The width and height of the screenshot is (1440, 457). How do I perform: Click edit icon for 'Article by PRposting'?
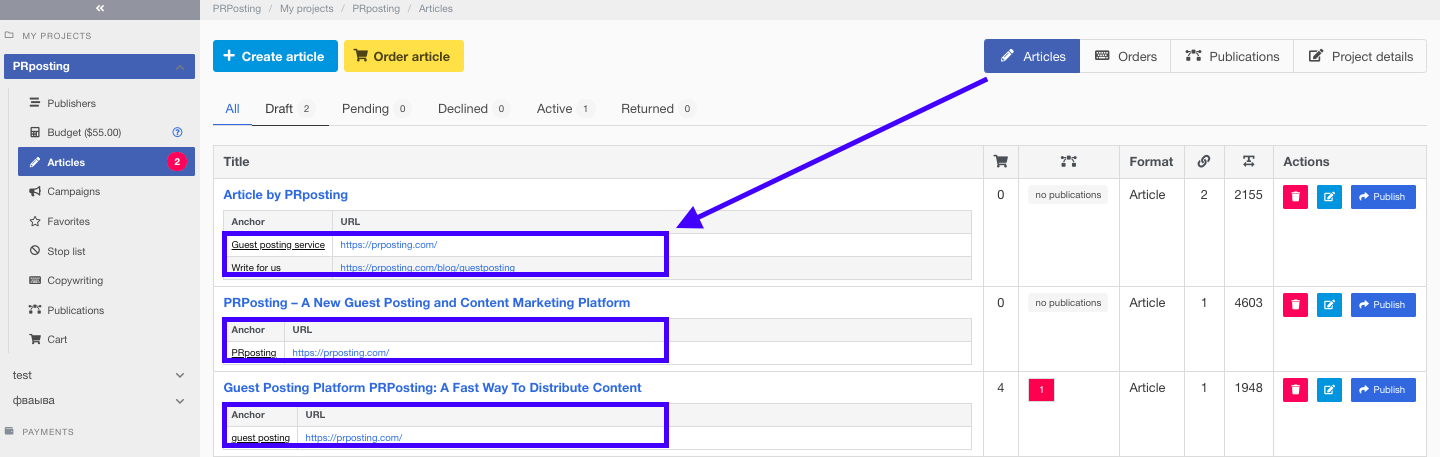1329,197
